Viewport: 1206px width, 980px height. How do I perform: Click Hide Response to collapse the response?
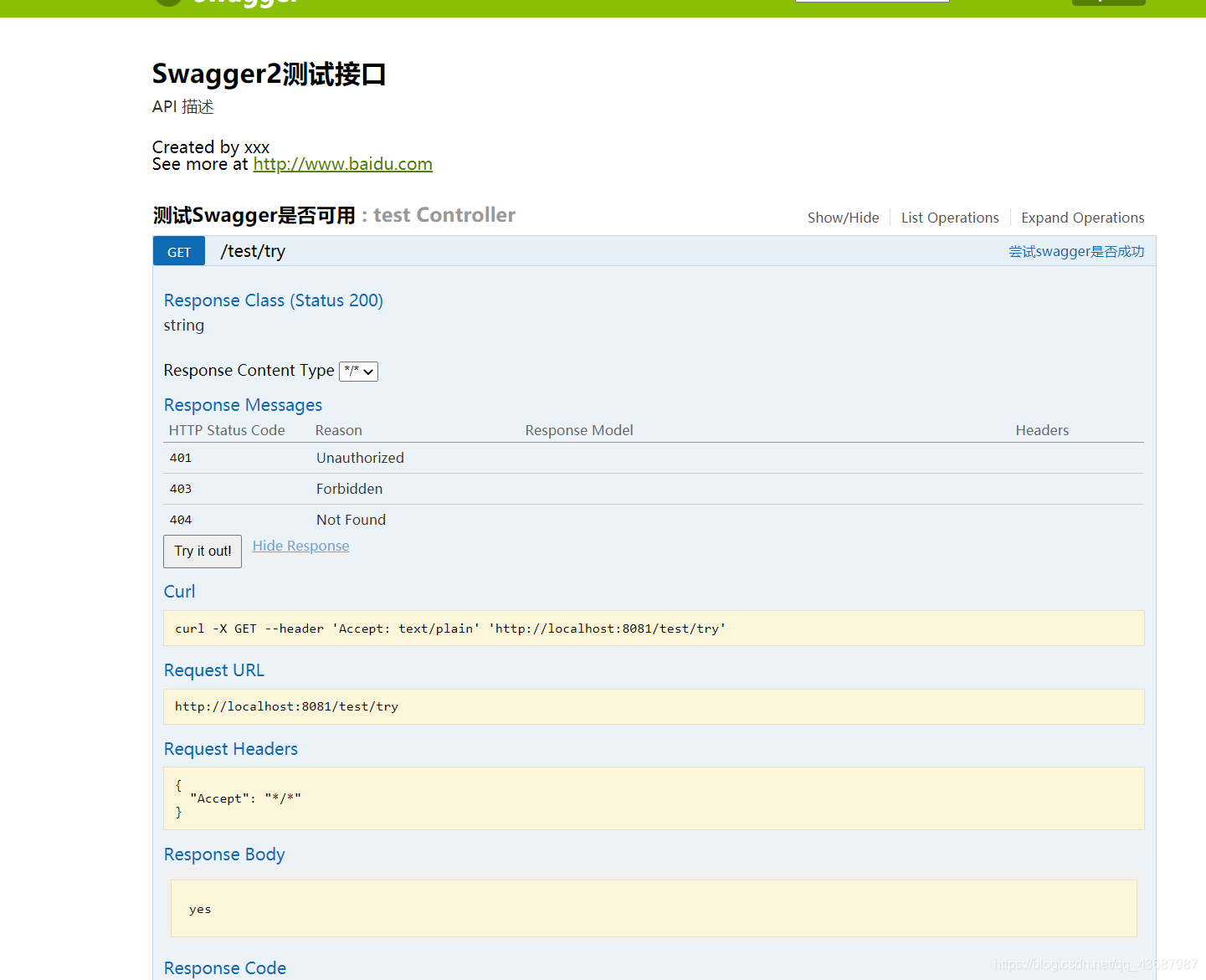pos(300,545)
